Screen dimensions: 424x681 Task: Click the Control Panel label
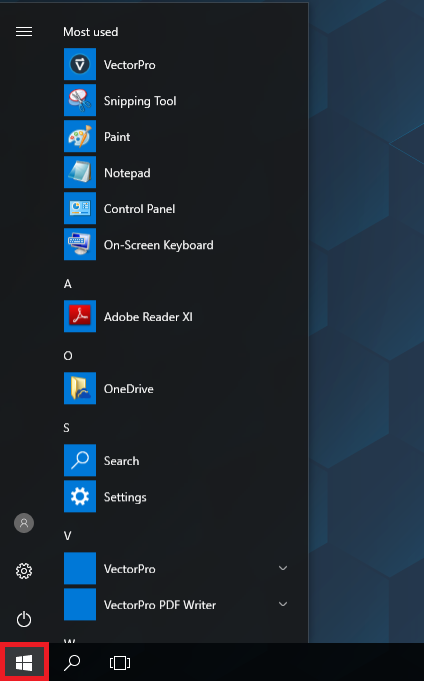click(139, 209)
